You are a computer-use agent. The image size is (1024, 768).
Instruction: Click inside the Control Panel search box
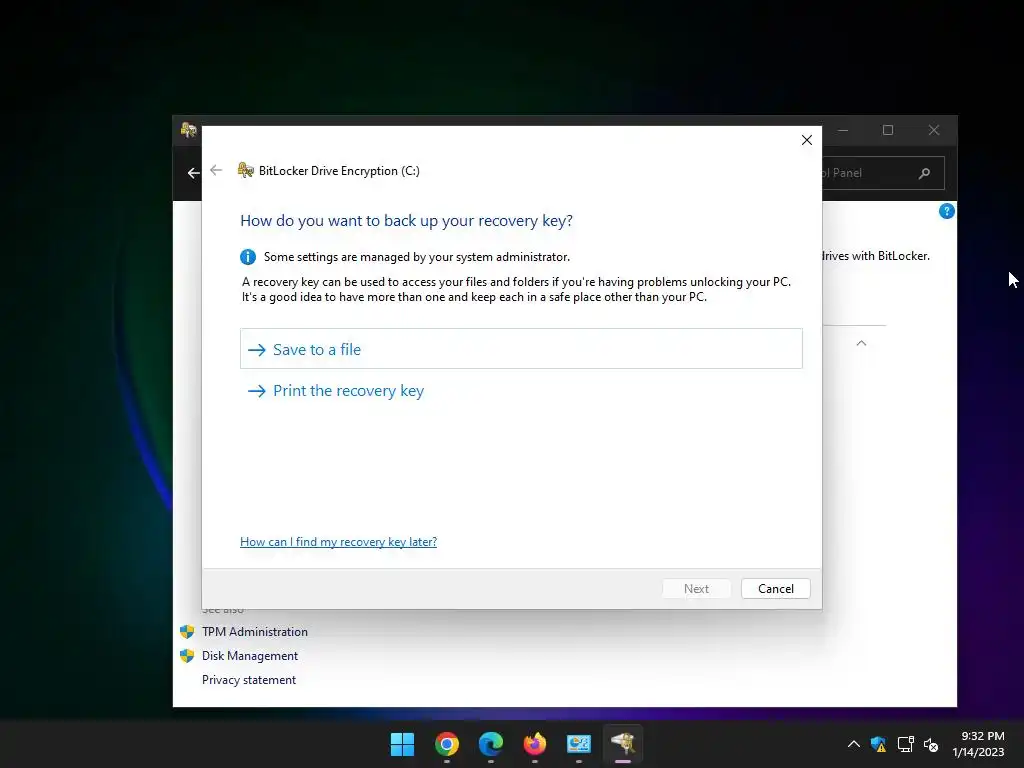coord(883,173)
